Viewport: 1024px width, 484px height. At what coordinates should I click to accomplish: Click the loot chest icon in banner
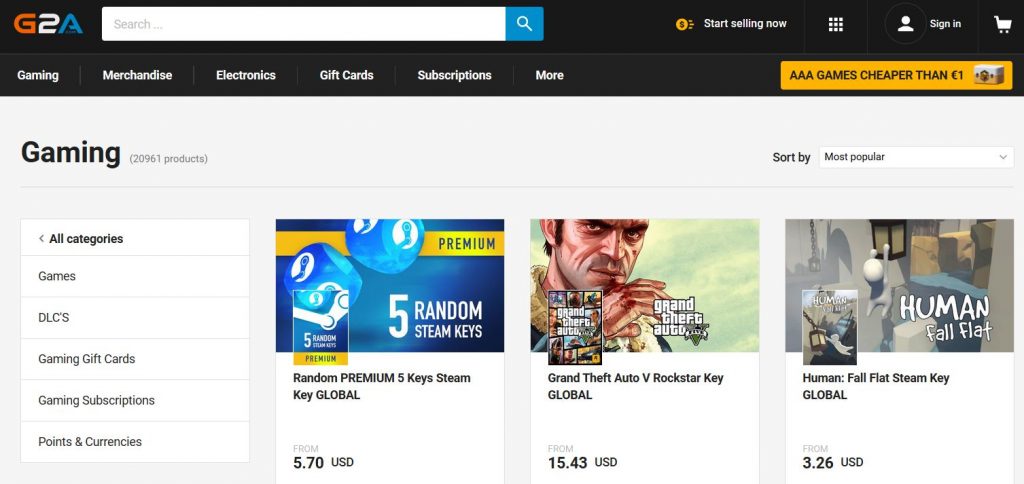point(988,75)
